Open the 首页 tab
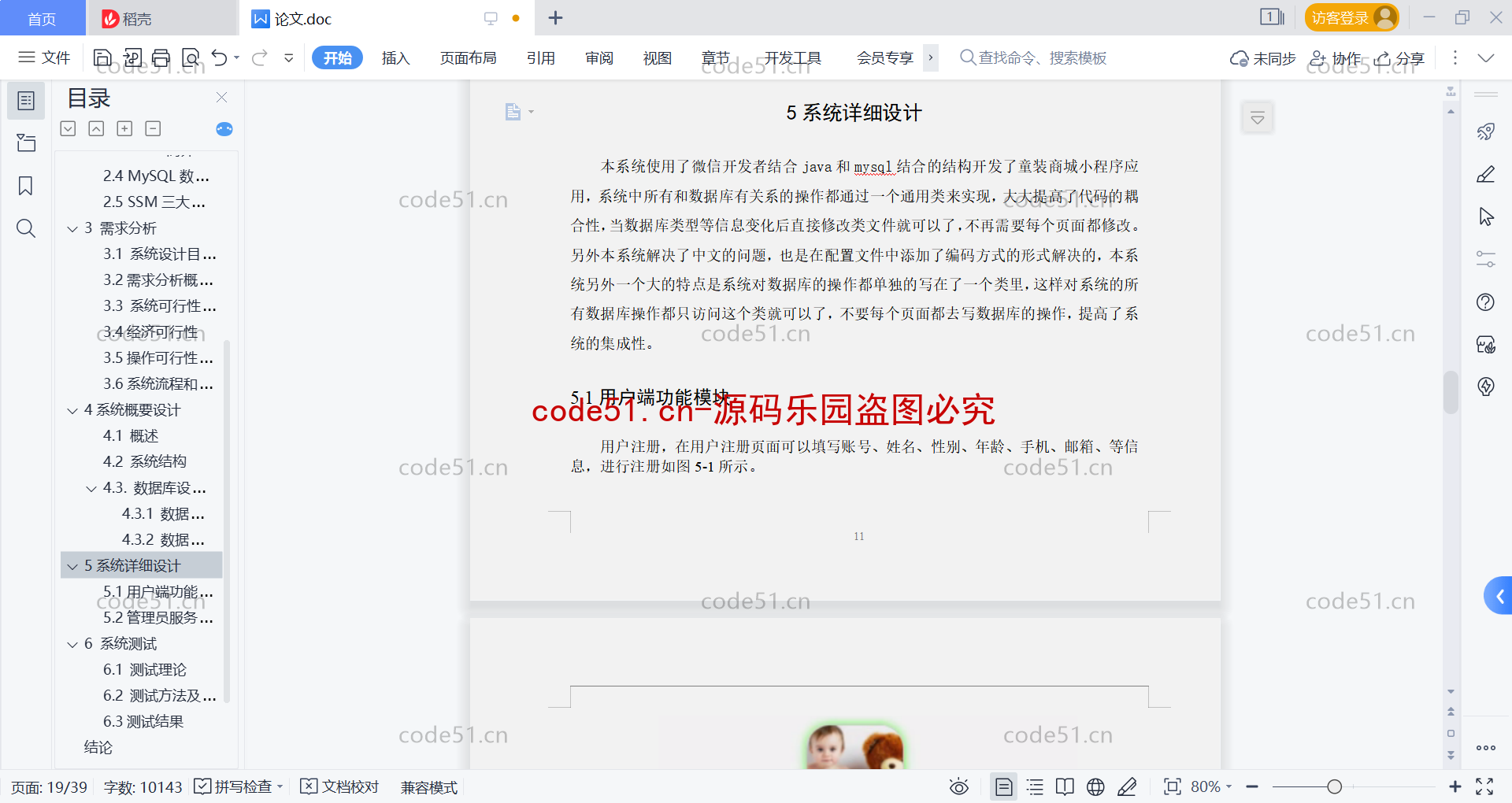This screenshot has height=803, width=1512. pos(43,18)
